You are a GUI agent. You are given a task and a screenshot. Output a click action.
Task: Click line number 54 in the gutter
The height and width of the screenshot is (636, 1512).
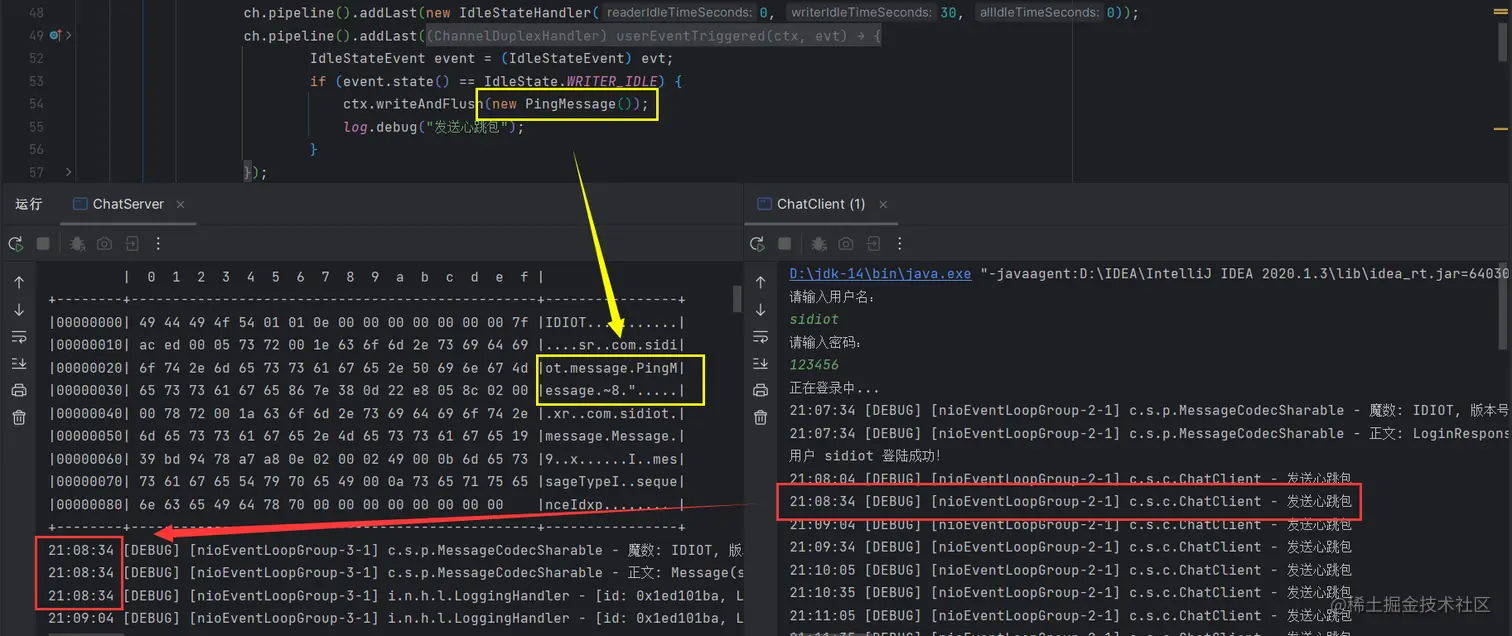tap(36, 104)
